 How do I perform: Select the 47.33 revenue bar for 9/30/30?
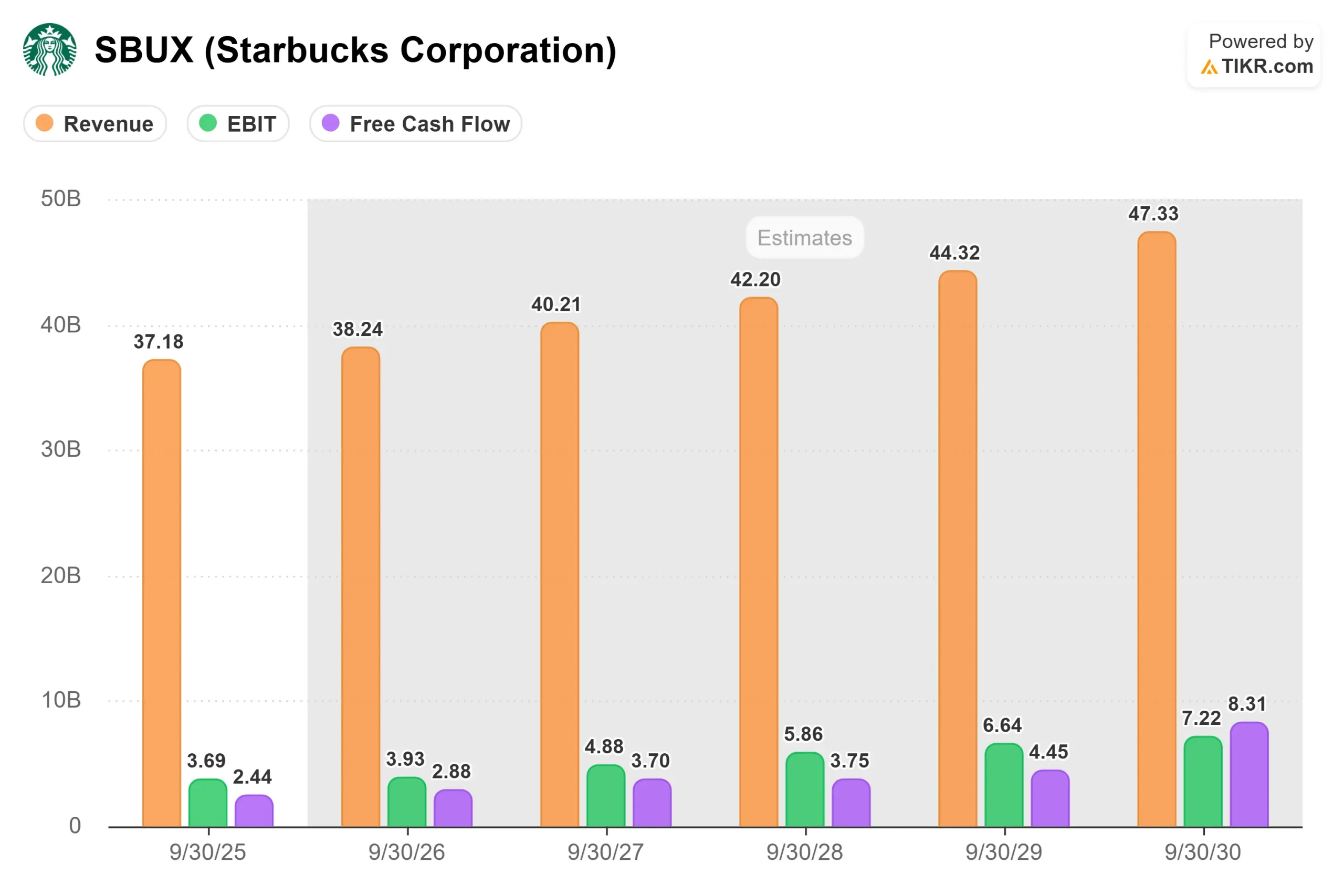pyautogui.click(x=1157, y=530)
